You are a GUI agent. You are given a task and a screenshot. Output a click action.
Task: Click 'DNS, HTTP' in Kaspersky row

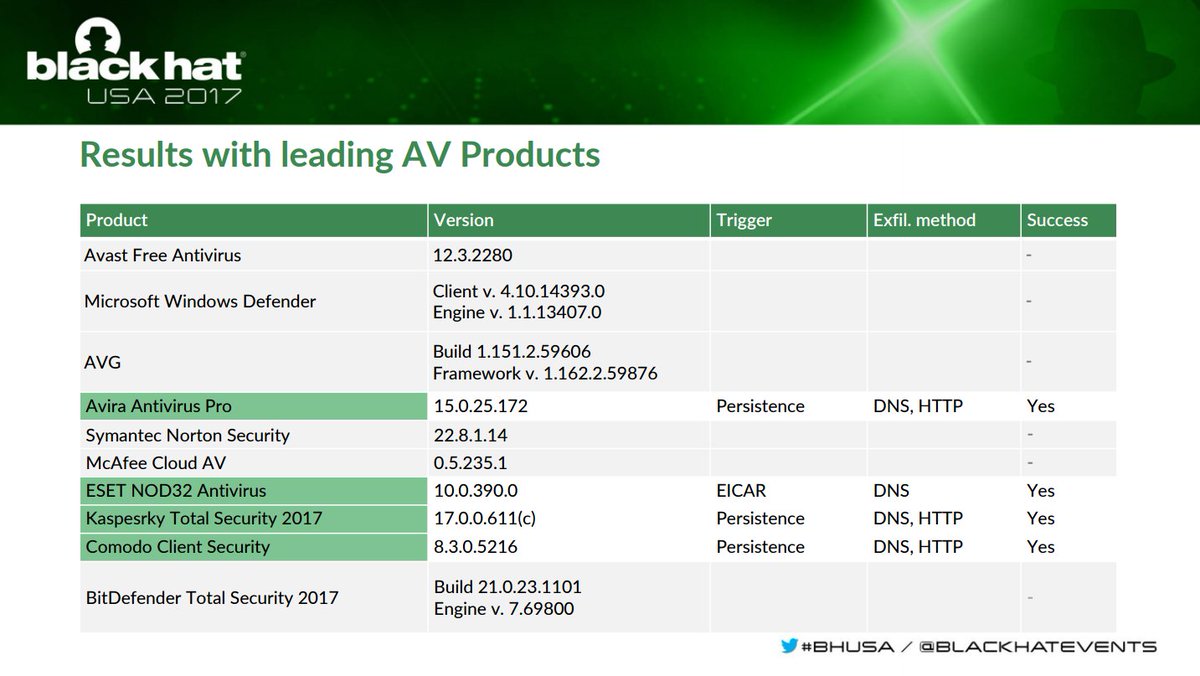click(x=917, y=519)
